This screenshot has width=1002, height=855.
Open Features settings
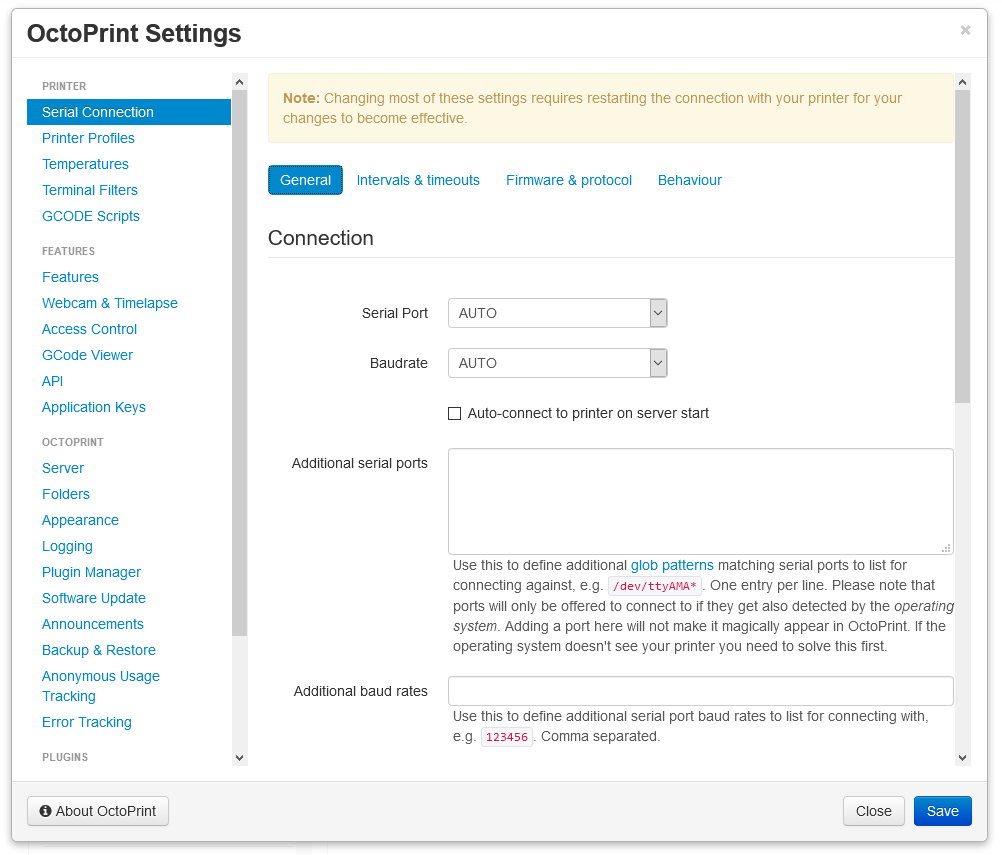point(70,277)
